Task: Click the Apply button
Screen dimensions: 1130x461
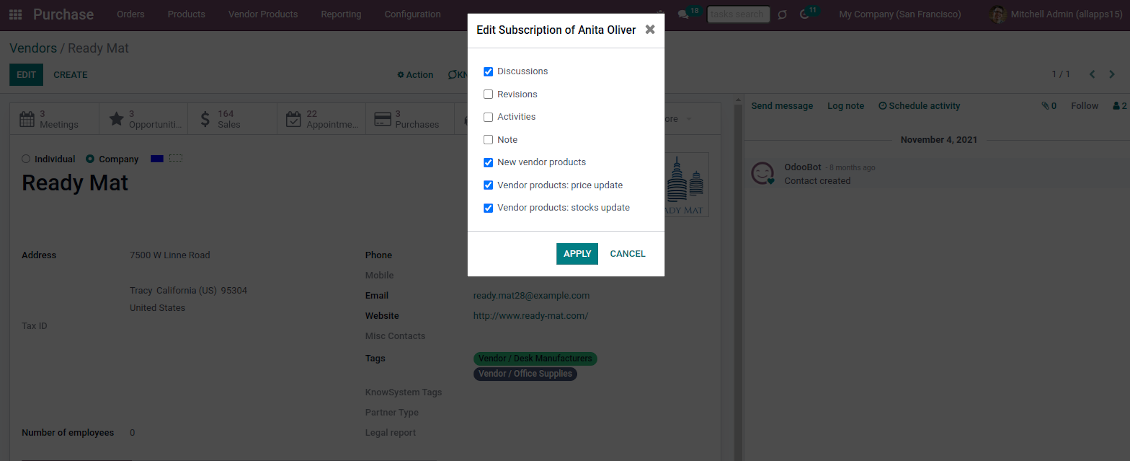Action: [577, 254]
